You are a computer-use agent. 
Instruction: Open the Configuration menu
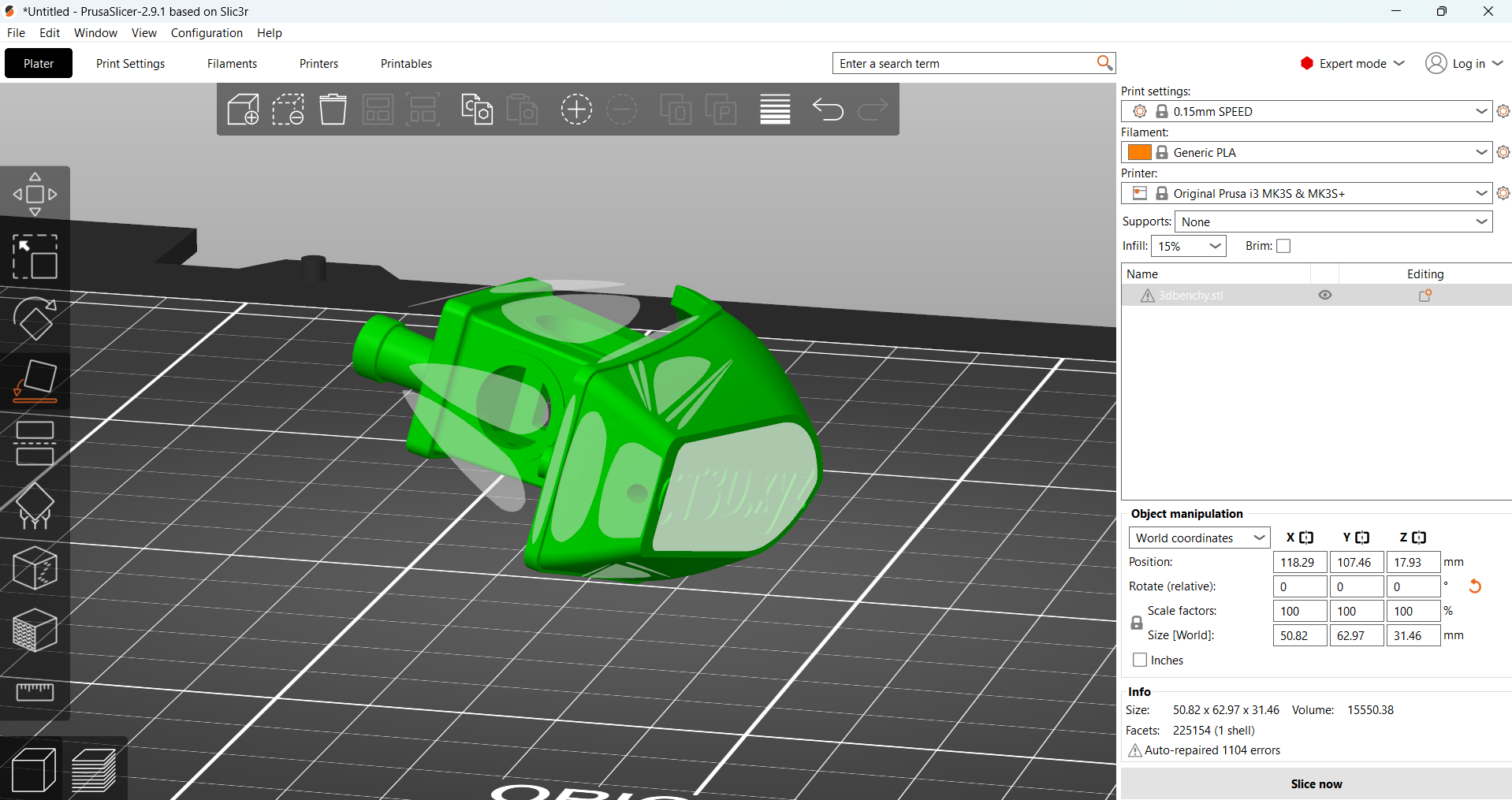[x=207, y=32]
